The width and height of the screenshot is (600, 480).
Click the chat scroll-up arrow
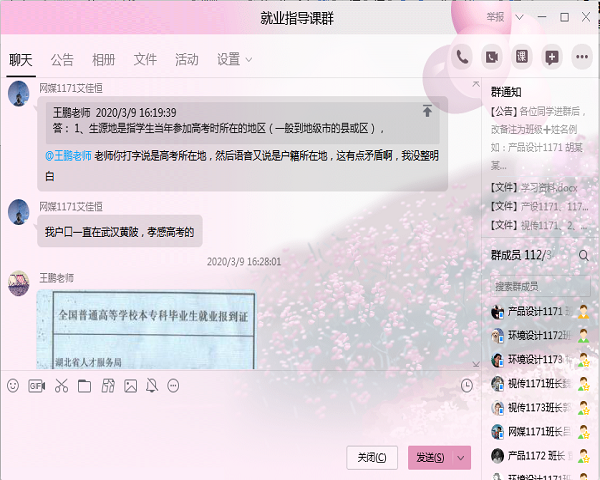(476, 83)
